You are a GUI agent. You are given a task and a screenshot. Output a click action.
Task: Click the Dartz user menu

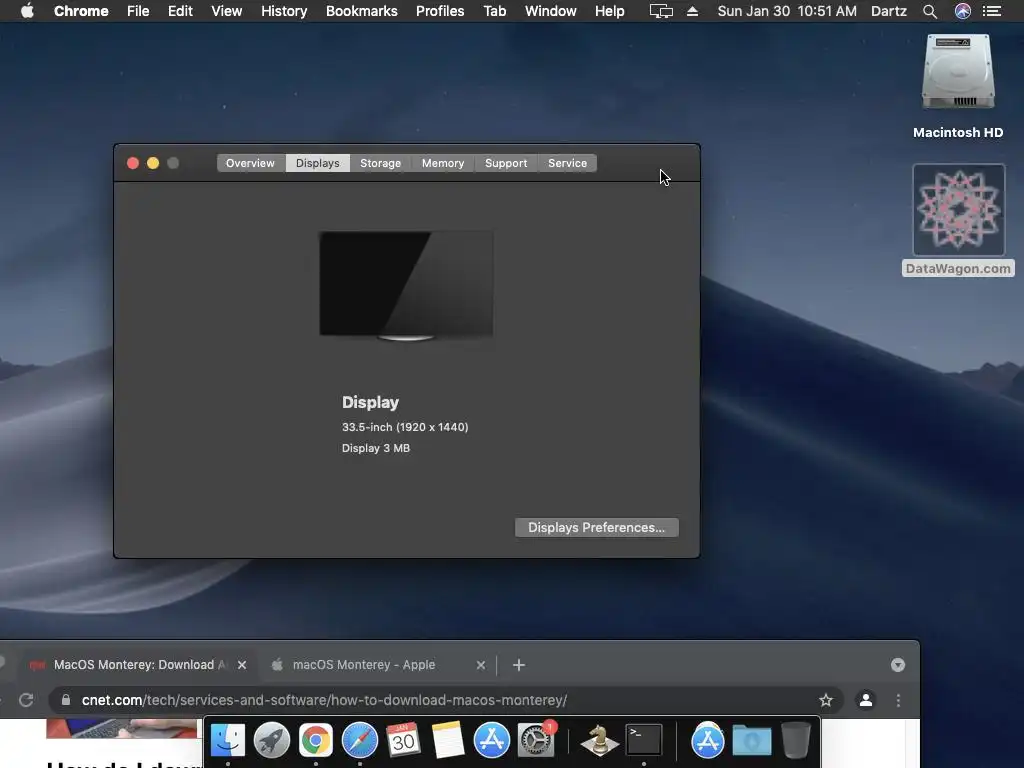pyautogui.click(x=889, y=11)
